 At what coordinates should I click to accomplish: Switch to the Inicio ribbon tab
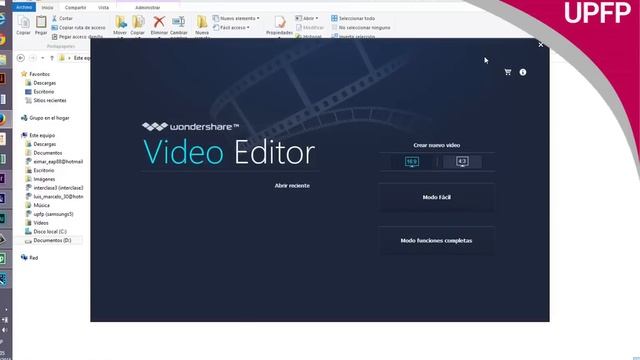pos(47,7)
